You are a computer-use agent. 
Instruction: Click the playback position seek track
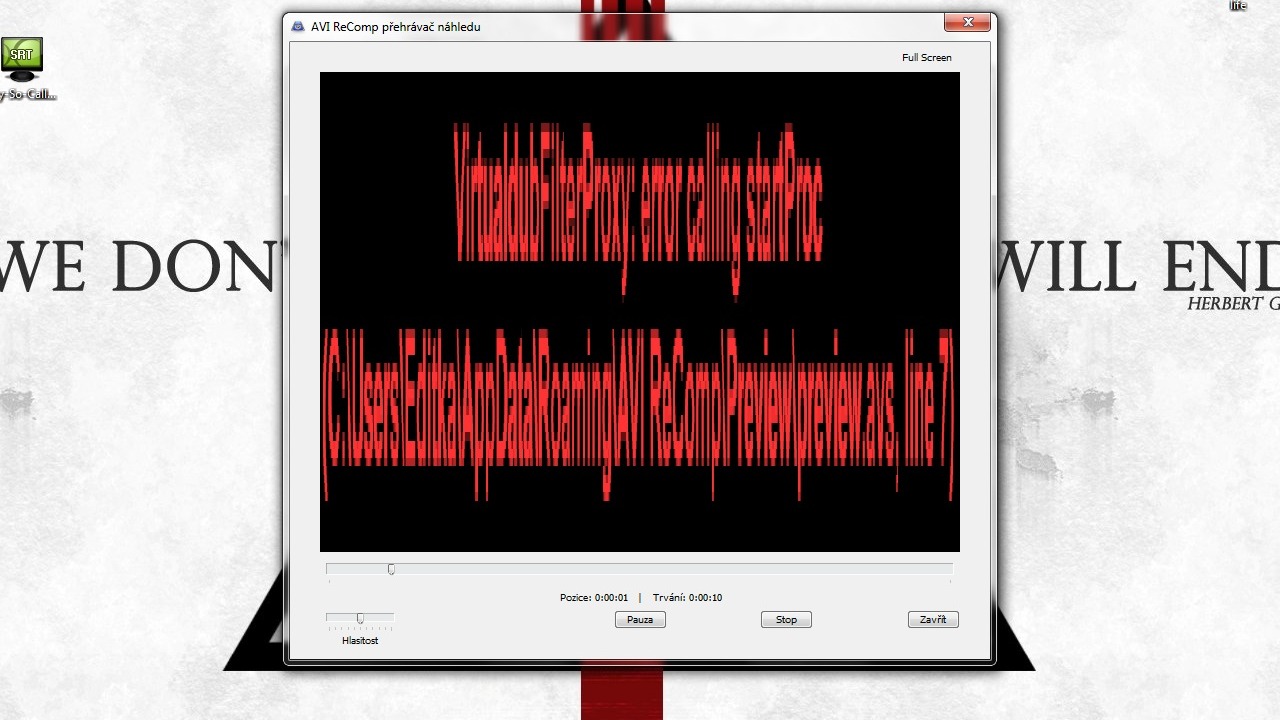pyautogui.click(x=639, y=569)
